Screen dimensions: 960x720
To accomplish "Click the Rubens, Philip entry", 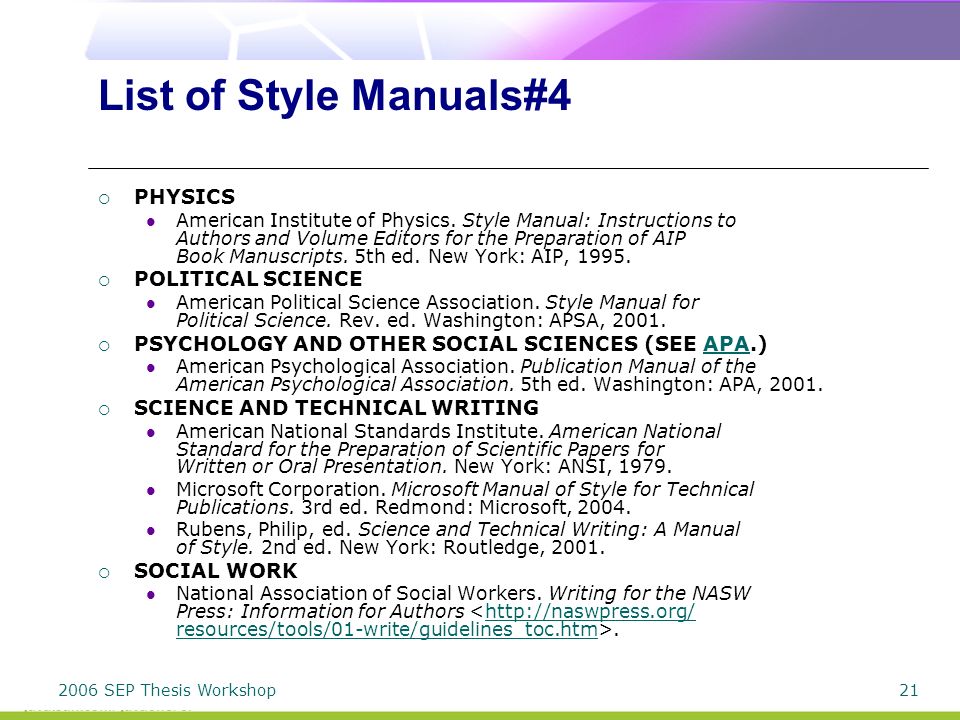I will click(x=457, y=538).
